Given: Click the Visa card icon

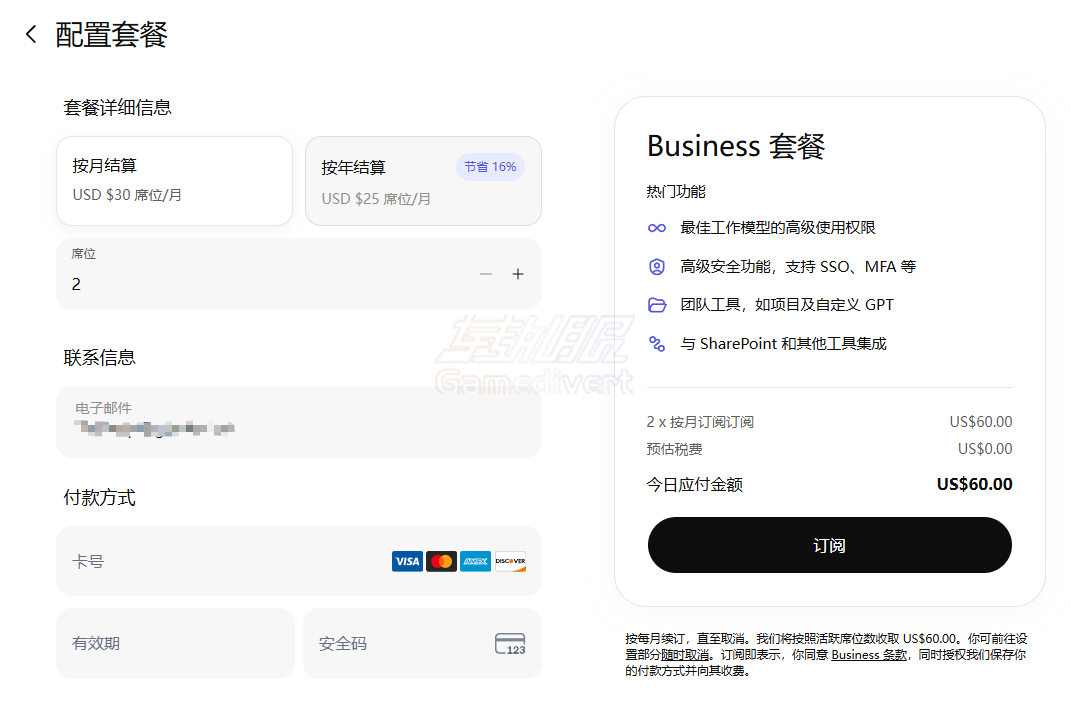Looking at the screenshot, I should tap(407, 562).
